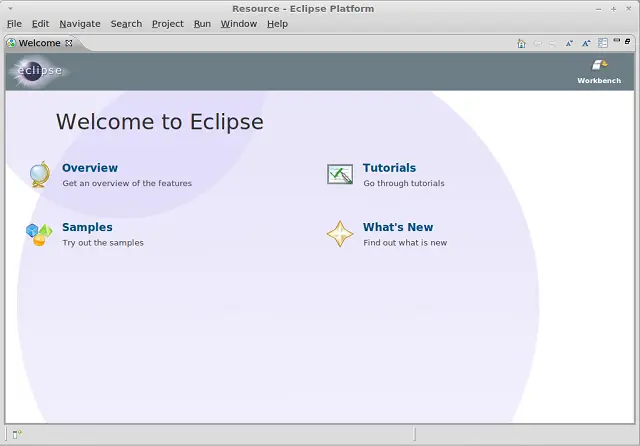Screen dimensions: 640x446
Task: Open the Samples link
Action: tap(87, 227)
